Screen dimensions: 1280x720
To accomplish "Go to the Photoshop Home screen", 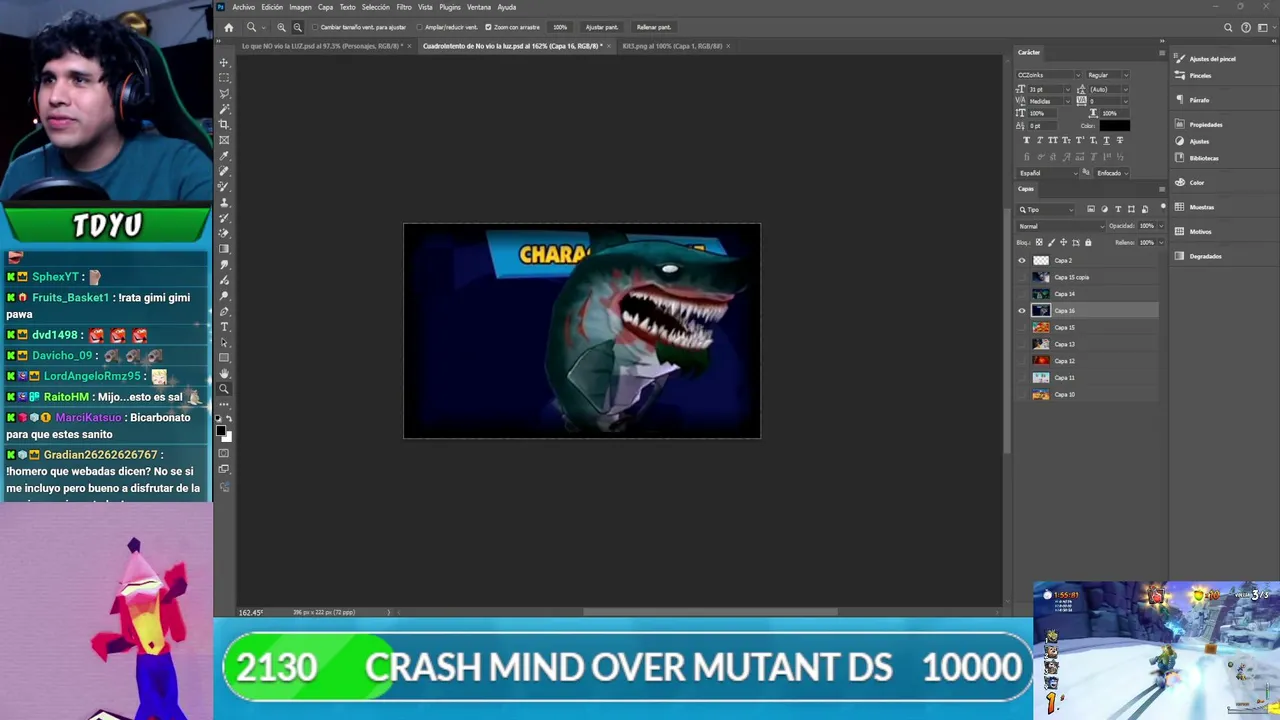I will click(x=228, y=27).
